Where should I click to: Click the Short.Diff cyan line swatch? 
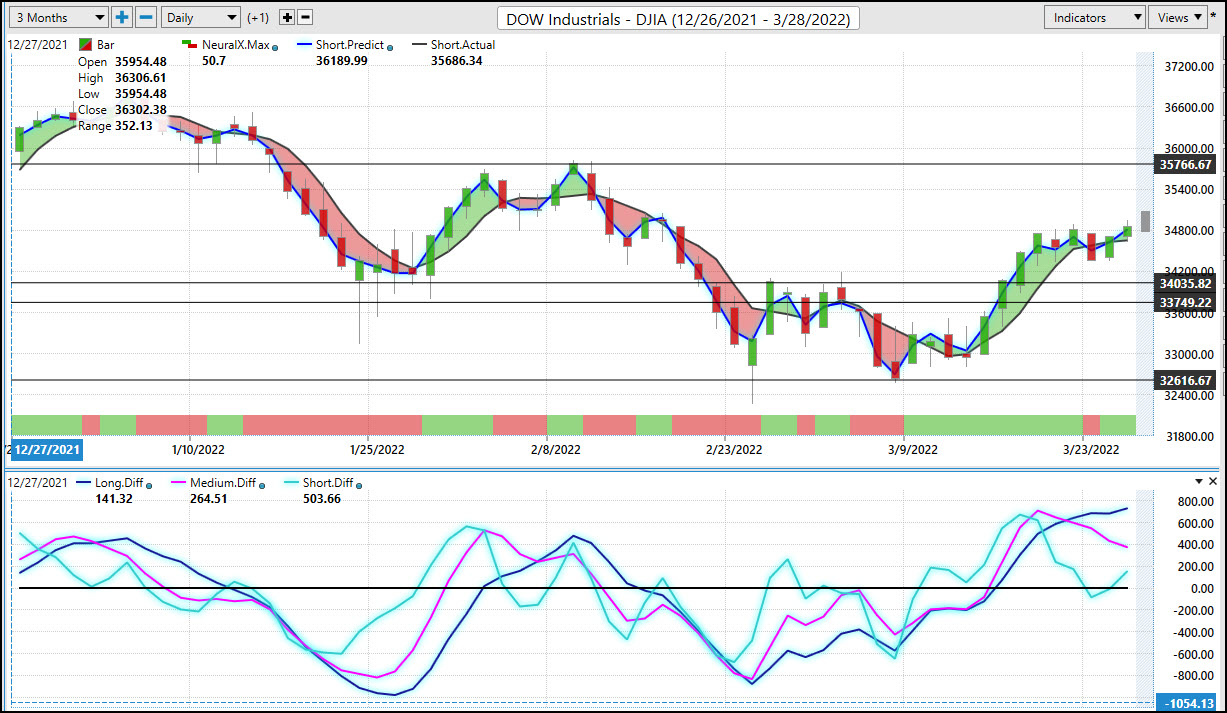[293, 483]
